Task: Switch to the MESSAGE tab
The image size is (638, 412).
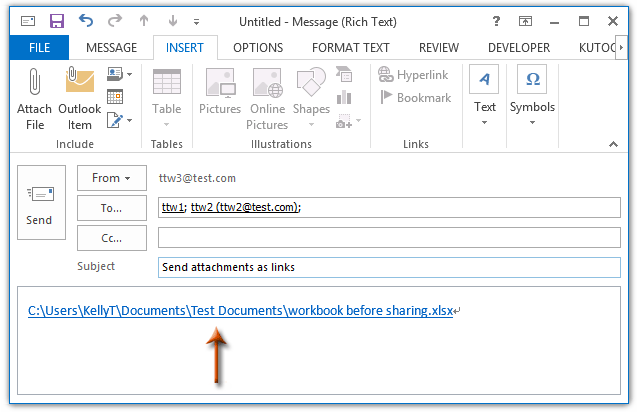Action: (x=111, y=48)
